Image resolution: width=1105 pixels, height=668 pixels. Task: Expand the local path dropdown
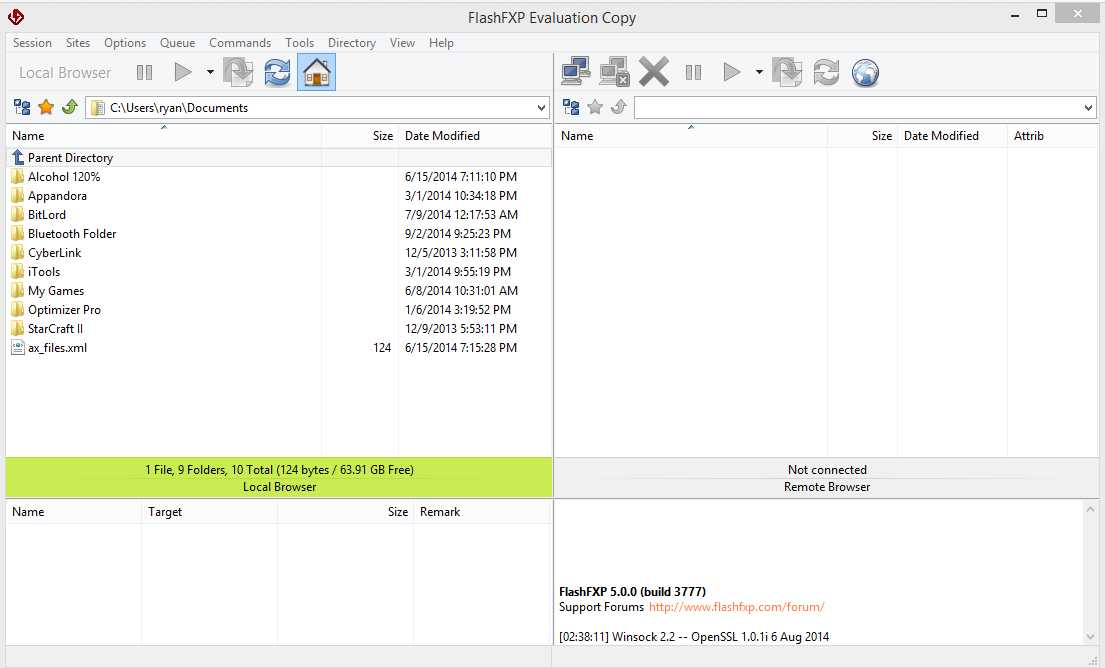(541, 108)
